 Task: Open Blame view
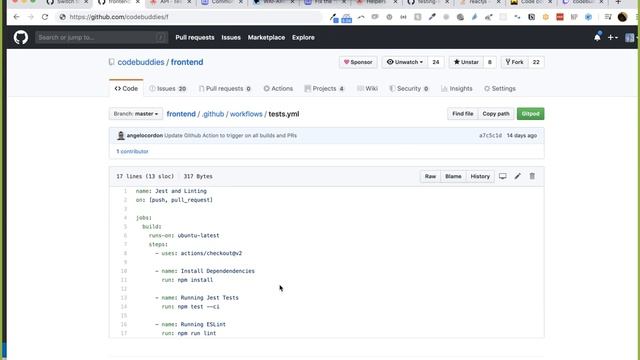pos(453,176)
